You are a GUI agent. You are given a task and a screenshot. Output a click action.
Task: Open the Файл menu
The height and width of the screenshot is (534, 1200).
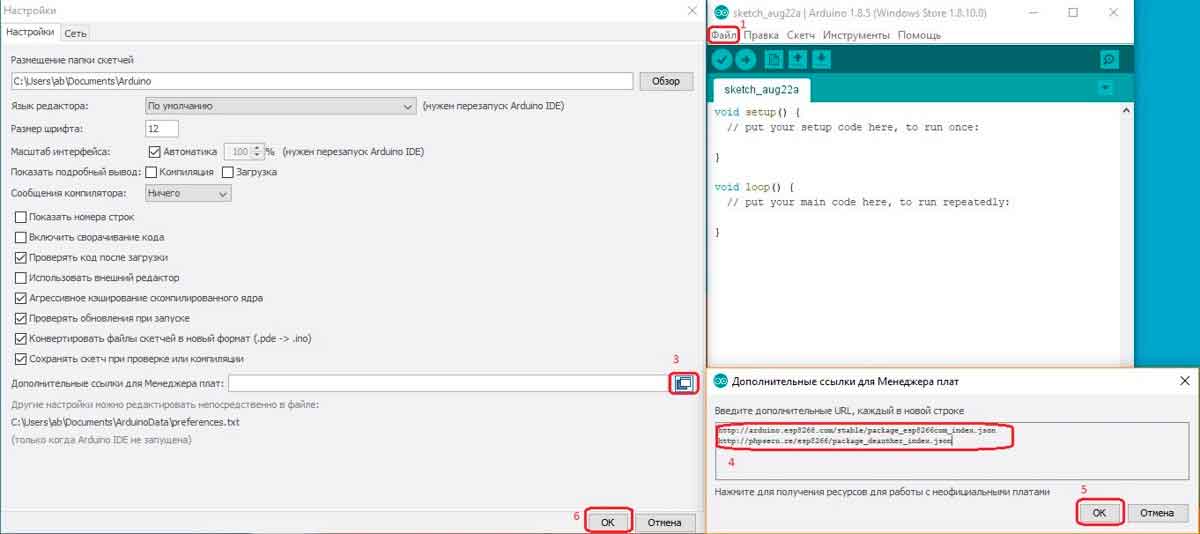[x=724, y=35]
